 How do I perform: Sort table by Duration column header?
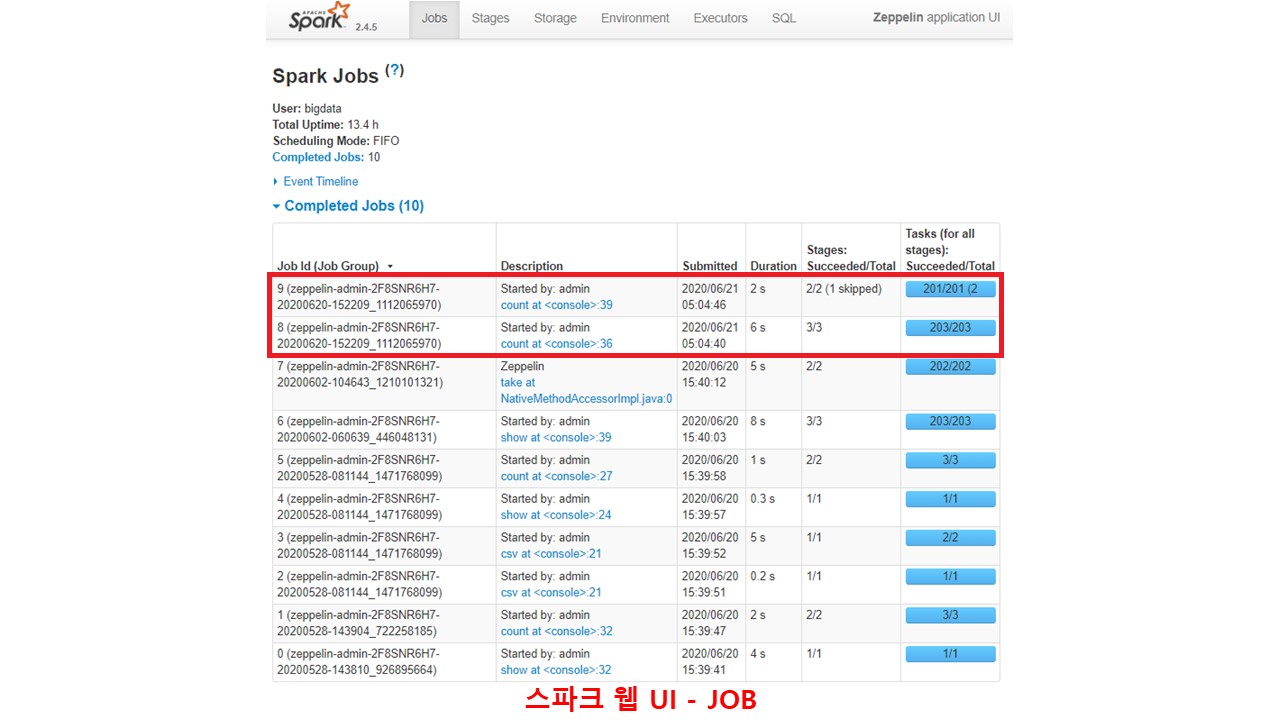(x=773, y=266)
